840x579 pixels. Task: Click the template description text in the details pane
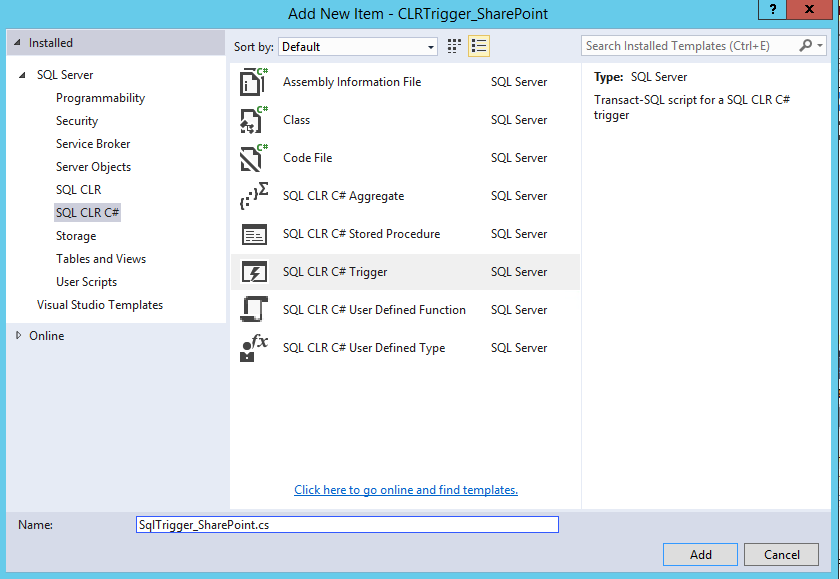[692, 107]
